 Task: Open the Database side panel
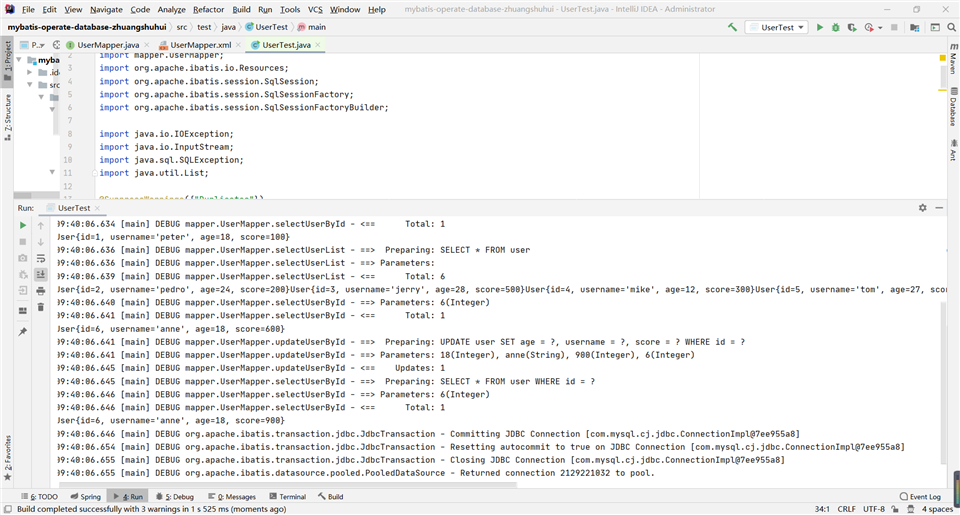[954, 107]
